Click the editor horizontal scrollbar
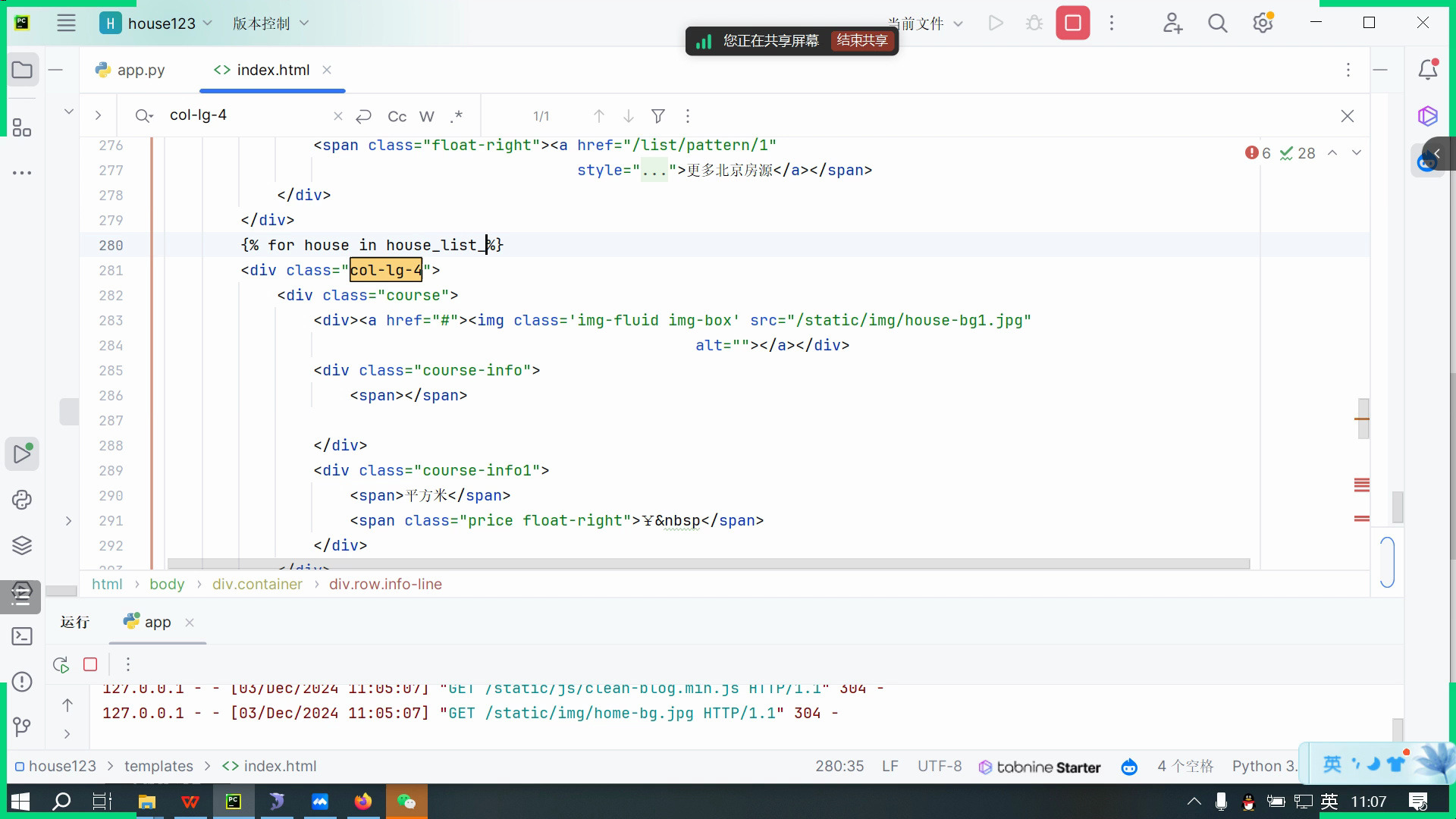This screenshot has height=819, width=1456. coord(708,563)
